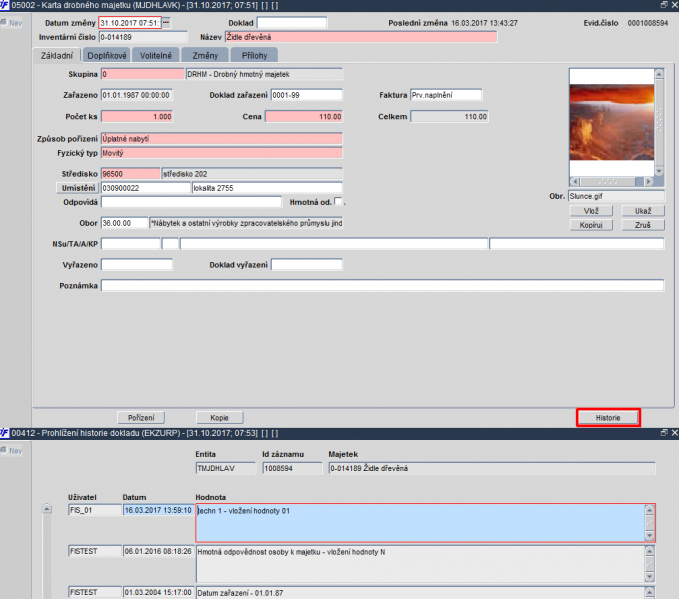Click the Cena field 110.00
Image resolution: width=679 pixels, height=599 pixels.
click(304, 117)
